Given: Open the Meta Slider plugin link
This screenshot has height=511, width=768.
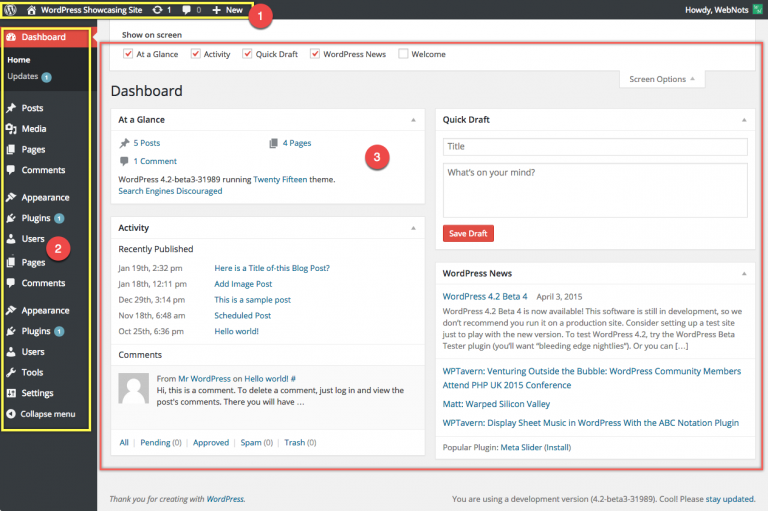Looking at the screenshot, I should tap(521, 447).
